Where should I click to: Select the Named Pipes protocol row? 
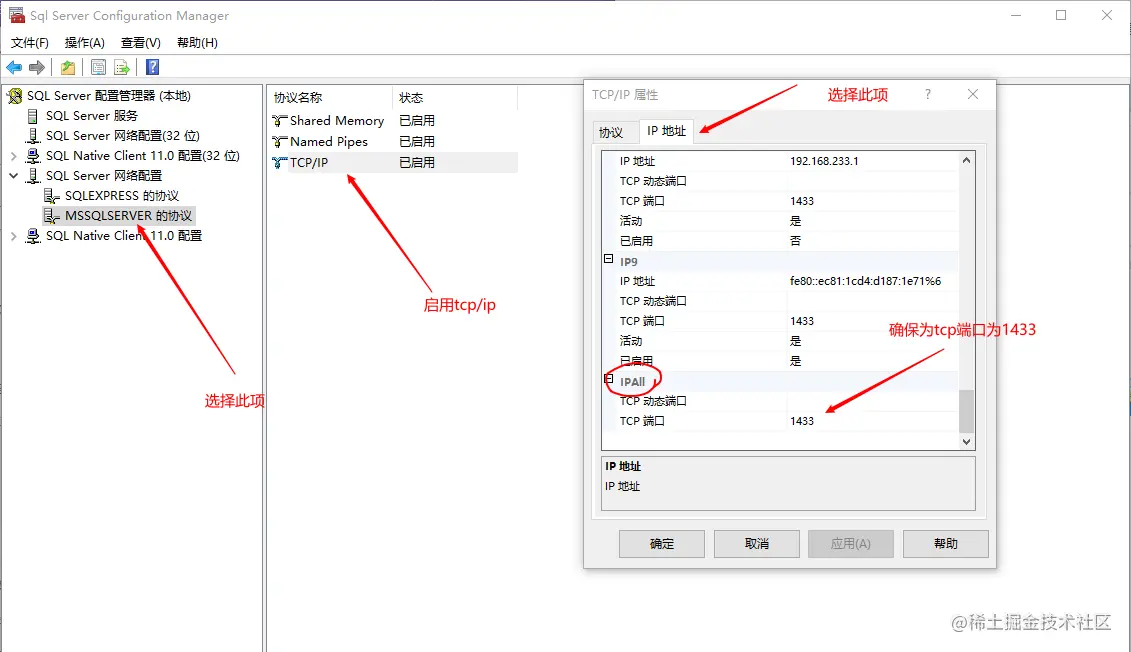(x=394, y=141)
